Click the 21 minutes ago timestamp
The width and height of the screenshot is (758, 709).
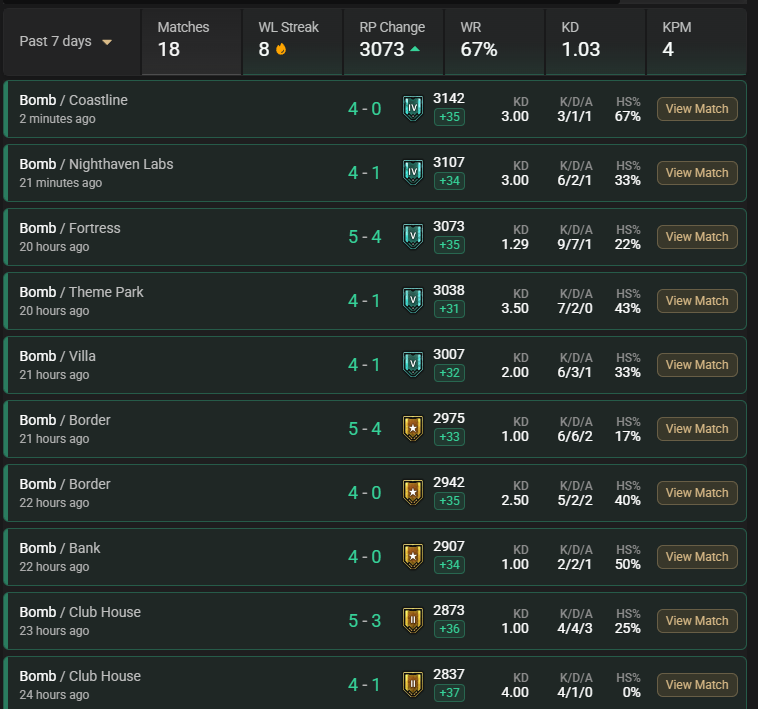pos(60,183)
